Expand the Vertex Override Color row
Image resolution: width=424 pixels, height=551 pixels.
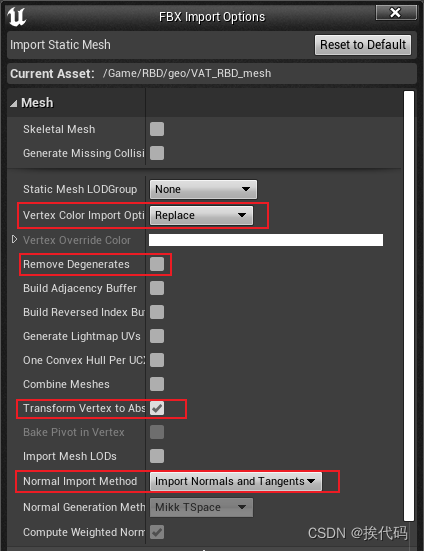[14, 239]
